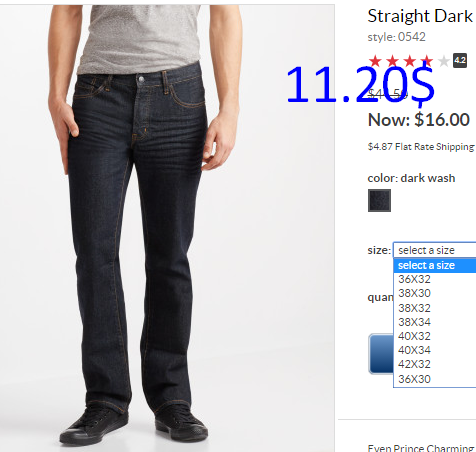Click the Straight Dark product title
The height and width of the screenshot is (452, 476).
pos(421,16)
